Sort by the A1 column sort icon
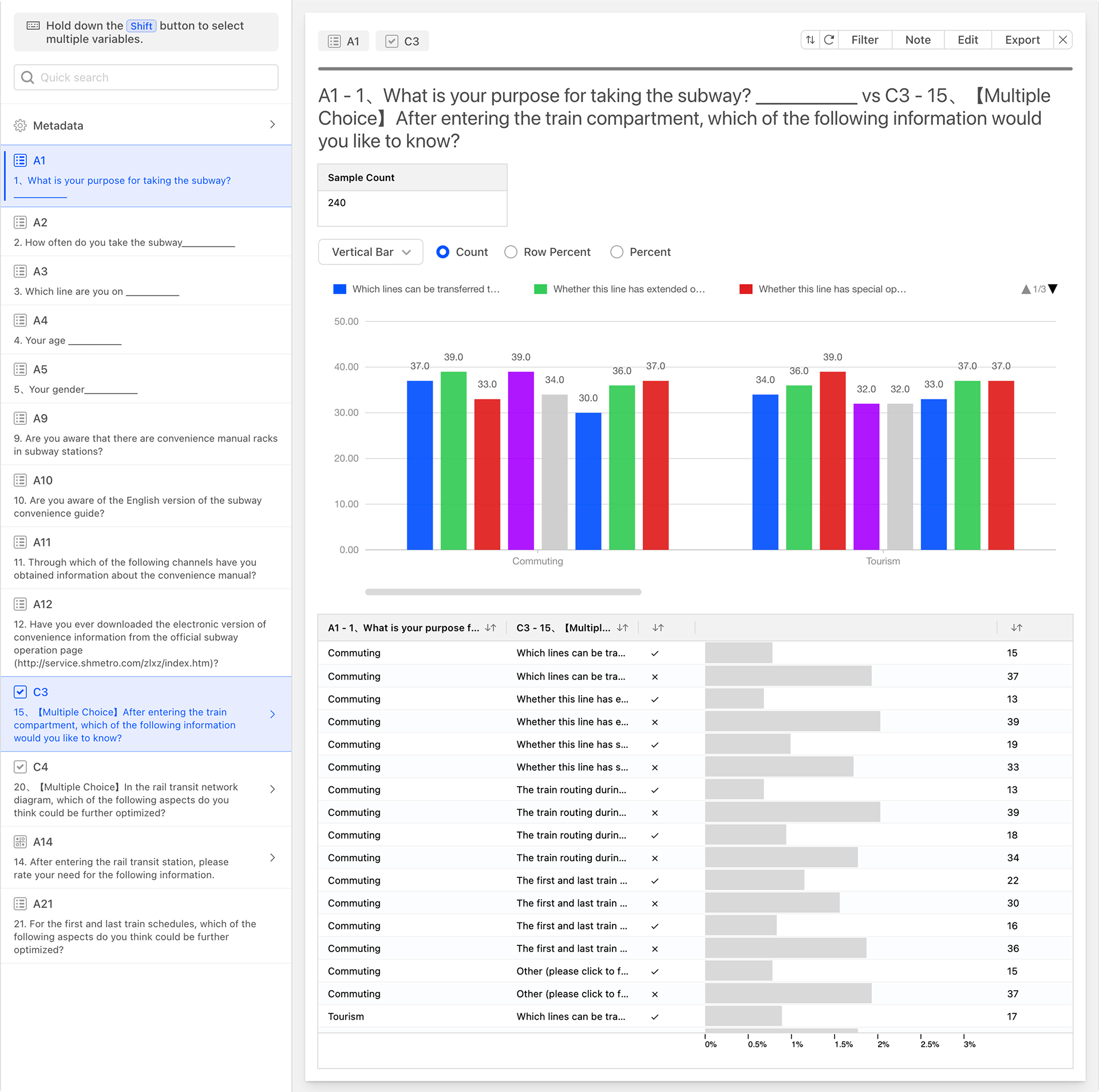Screen dimensions: 1099x1092 click(x=491, y=628)
